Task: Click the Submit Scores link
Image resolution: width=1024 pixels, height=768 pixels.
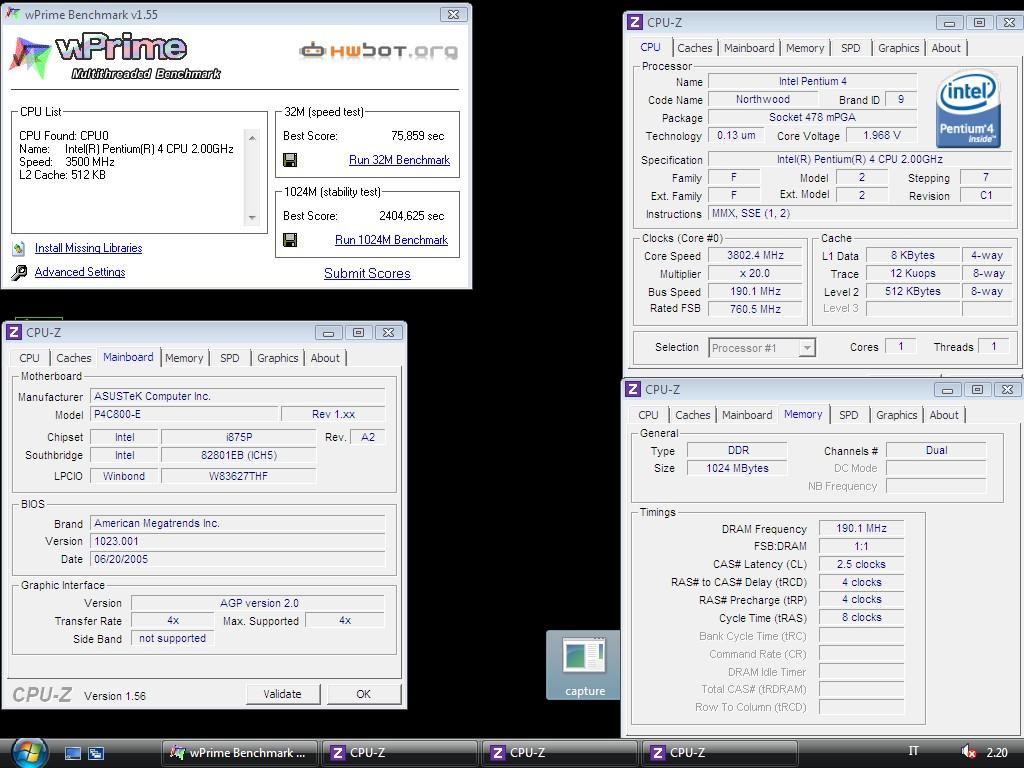Action: click(367, 274)
